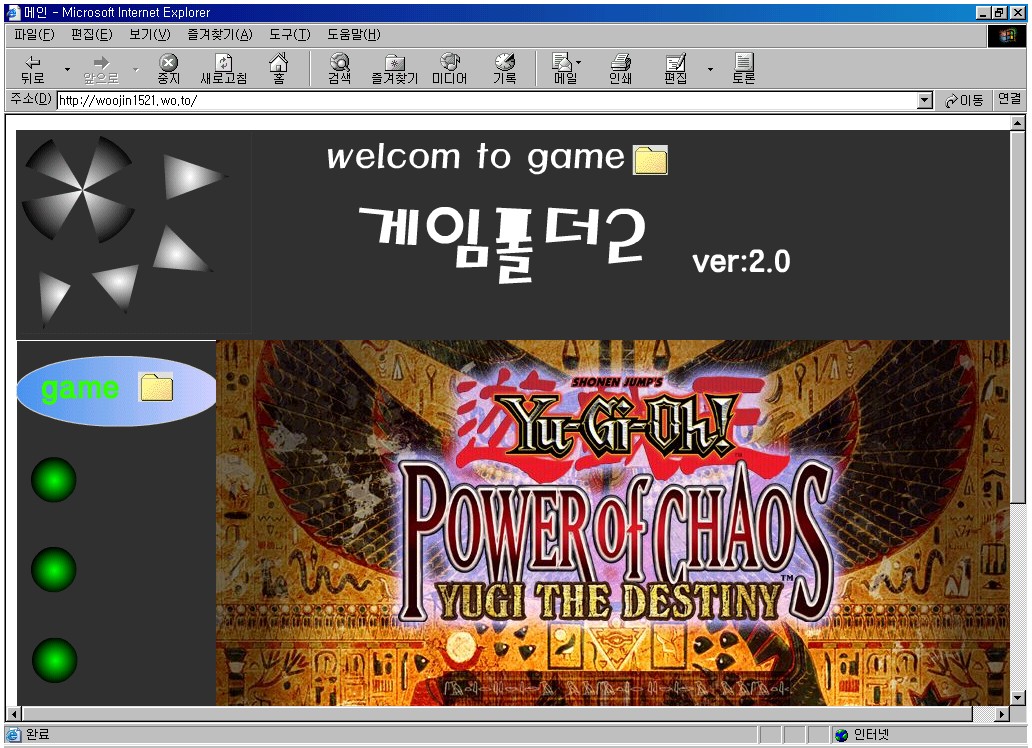Open History (기록) toolbar icon
Image resolution: width=1032 pixels, height=748 pixels.
tap(504, 68)
